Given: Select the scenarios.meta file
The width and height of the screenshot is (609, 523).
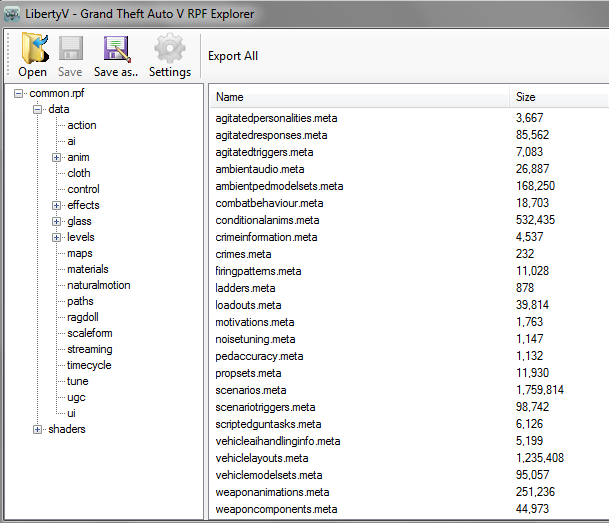Looking at the screenshot, I should (251, 389).
